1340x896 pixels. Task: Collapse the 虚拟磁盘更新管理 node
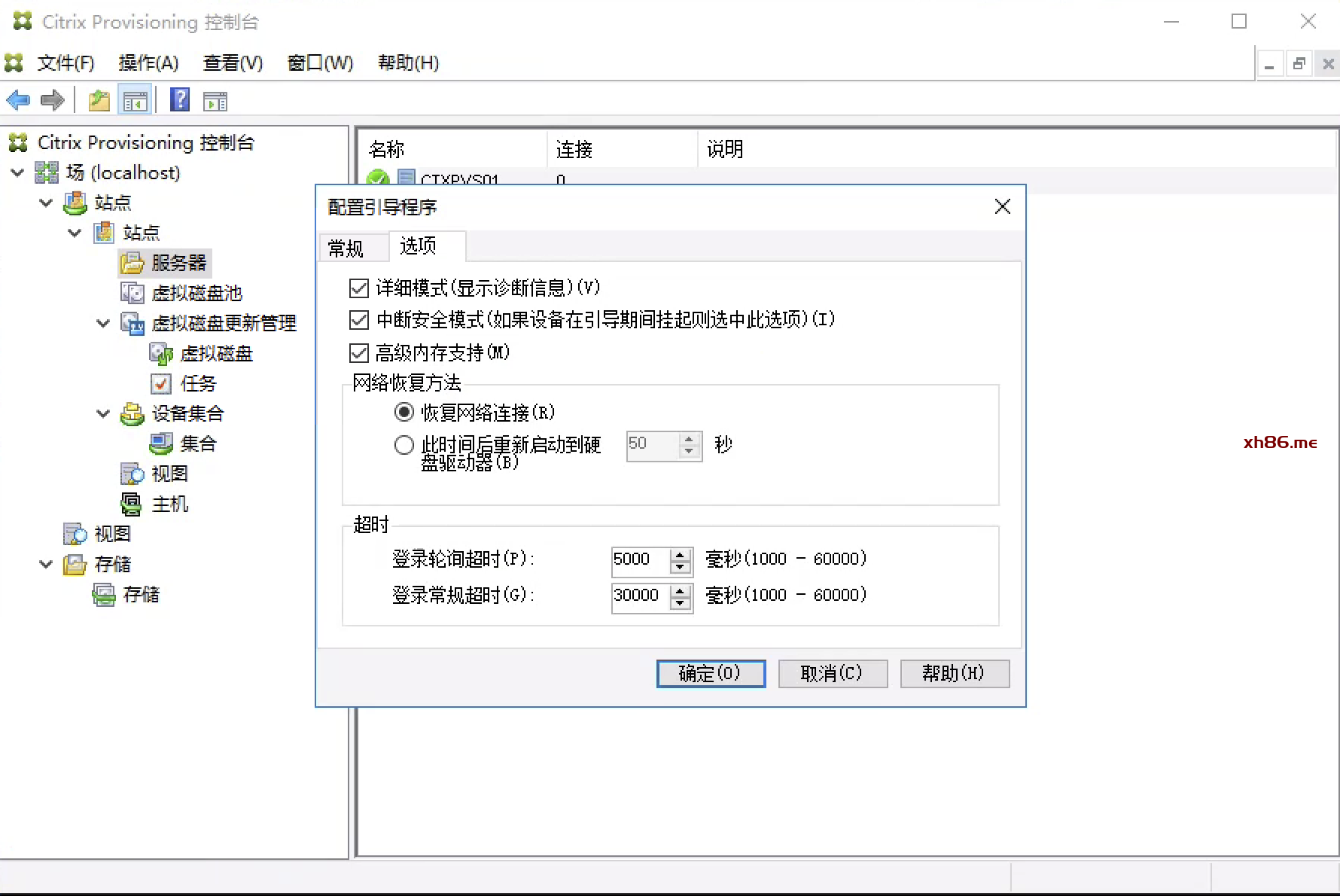[103, 323]
